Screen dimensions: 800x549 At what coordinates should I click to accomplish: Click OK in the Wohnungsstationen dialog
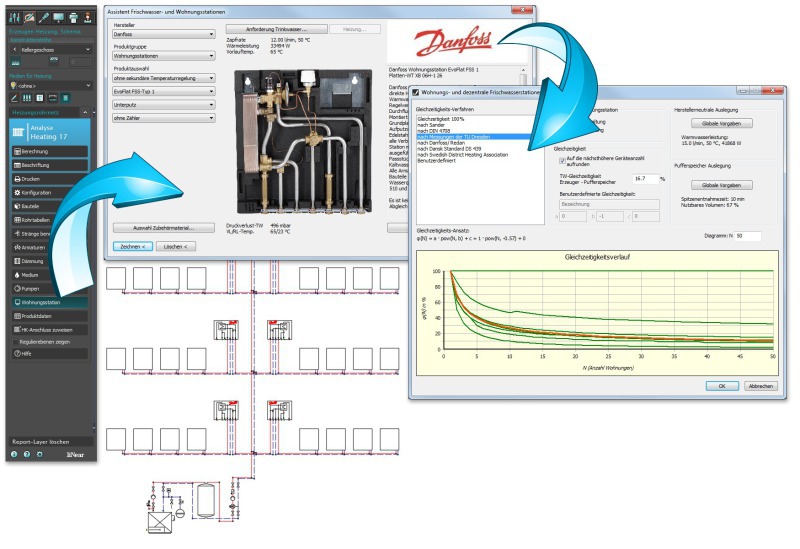click(721, 386)
